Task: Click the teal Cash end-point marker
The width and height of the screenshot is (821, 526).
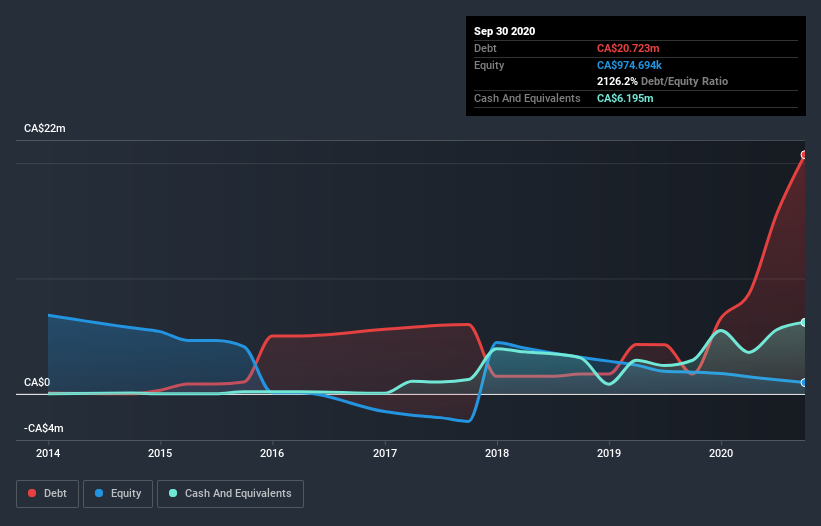Action: [804, 322]
